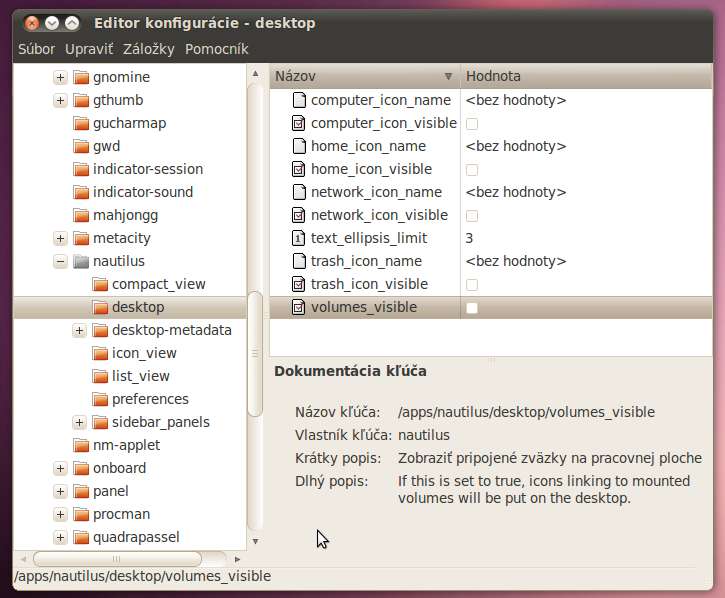This screenshot has height=598, width=725.
Task: Click the status bar key path
Action: pos(142,576)
